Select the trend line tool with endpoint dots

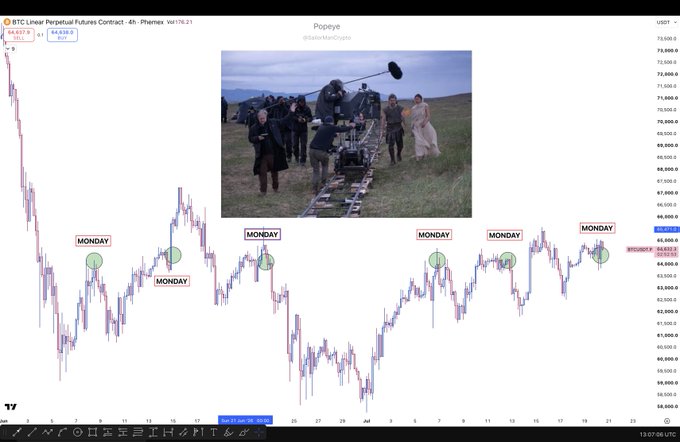point(17,432)
